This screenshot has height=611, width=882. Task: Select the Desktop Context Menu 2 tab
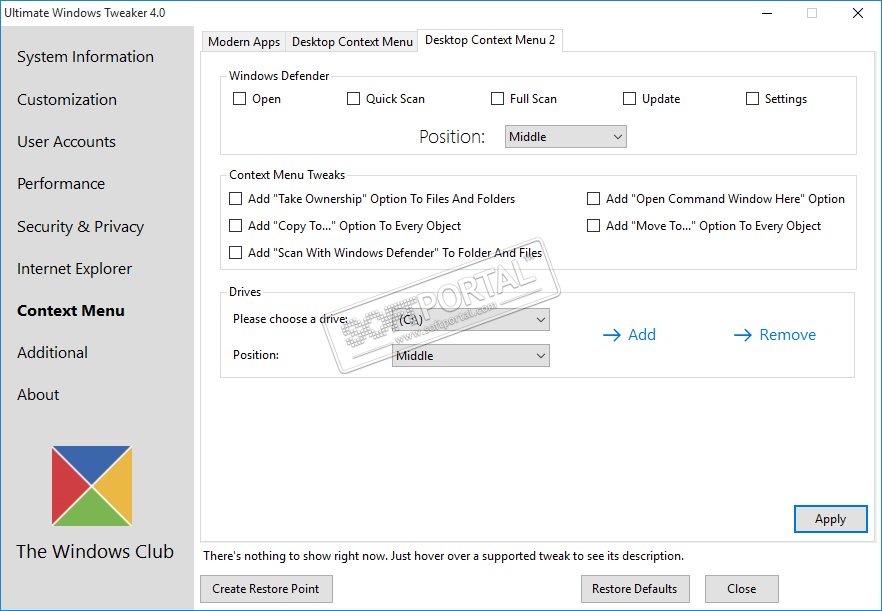490,40
